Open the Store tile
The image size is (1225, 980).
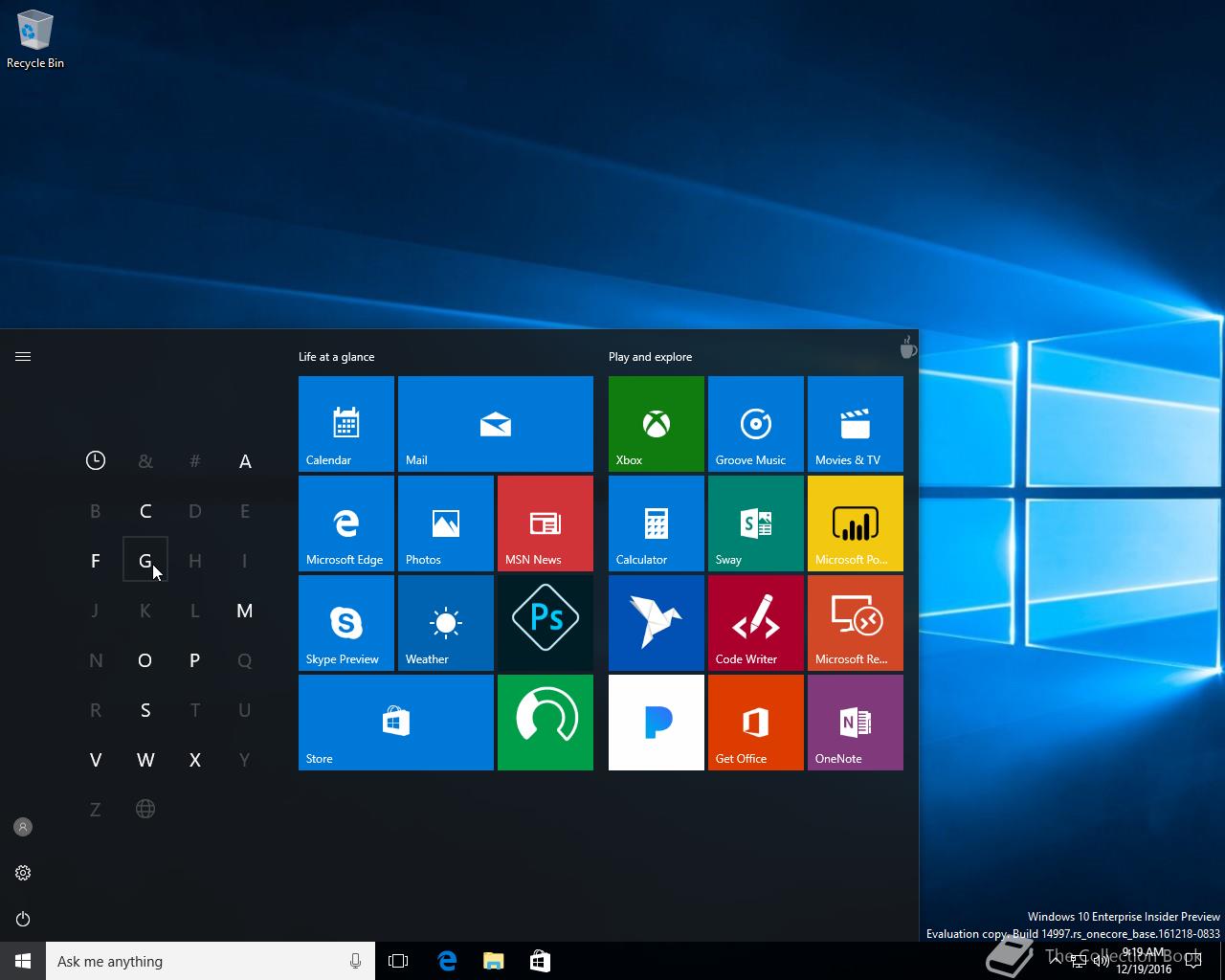coord(396,723)
